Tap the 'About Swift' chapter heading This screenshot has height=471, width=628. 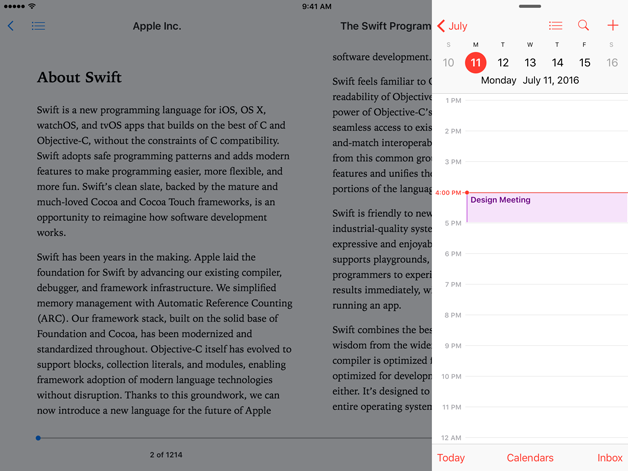click(79, 77)
